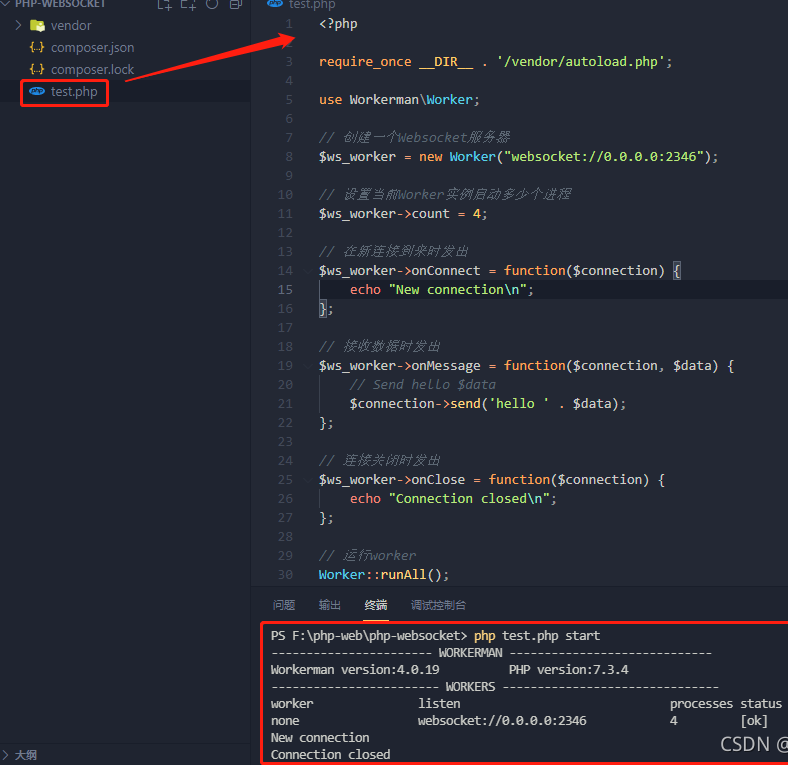Screen dimensions: 788x765
Task: Click the Workerman\Worker namespace on line 5
Action: pos(411,100)
